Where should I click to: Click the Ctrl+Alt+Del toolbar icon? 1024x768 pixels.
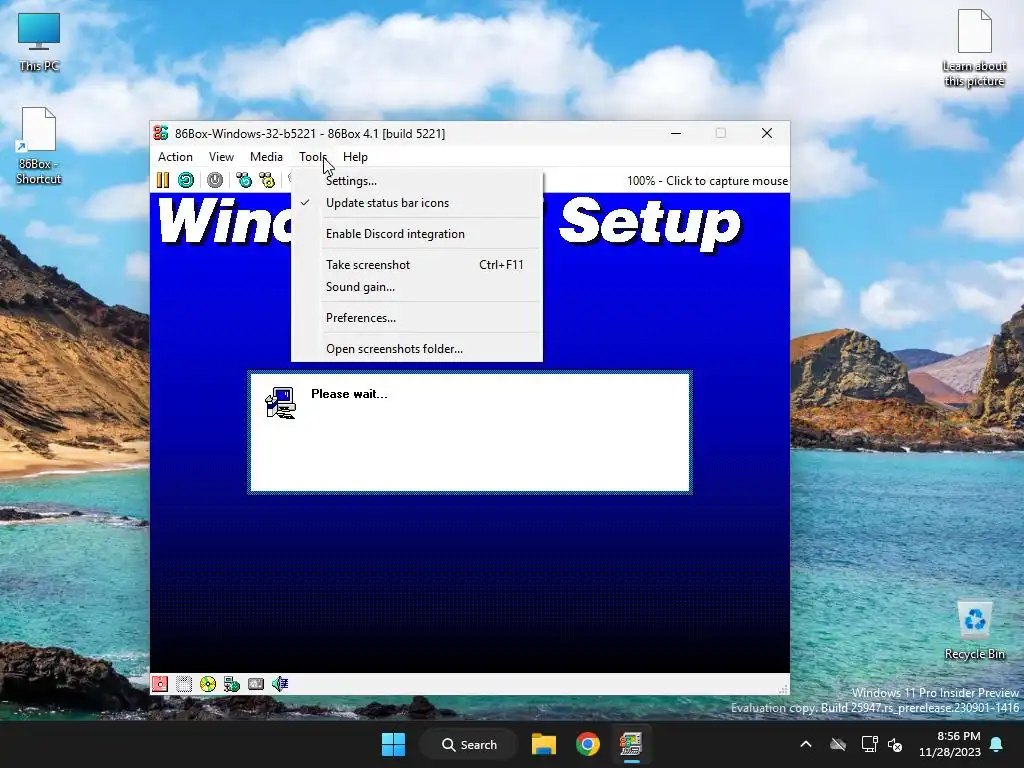coord(244,180)
